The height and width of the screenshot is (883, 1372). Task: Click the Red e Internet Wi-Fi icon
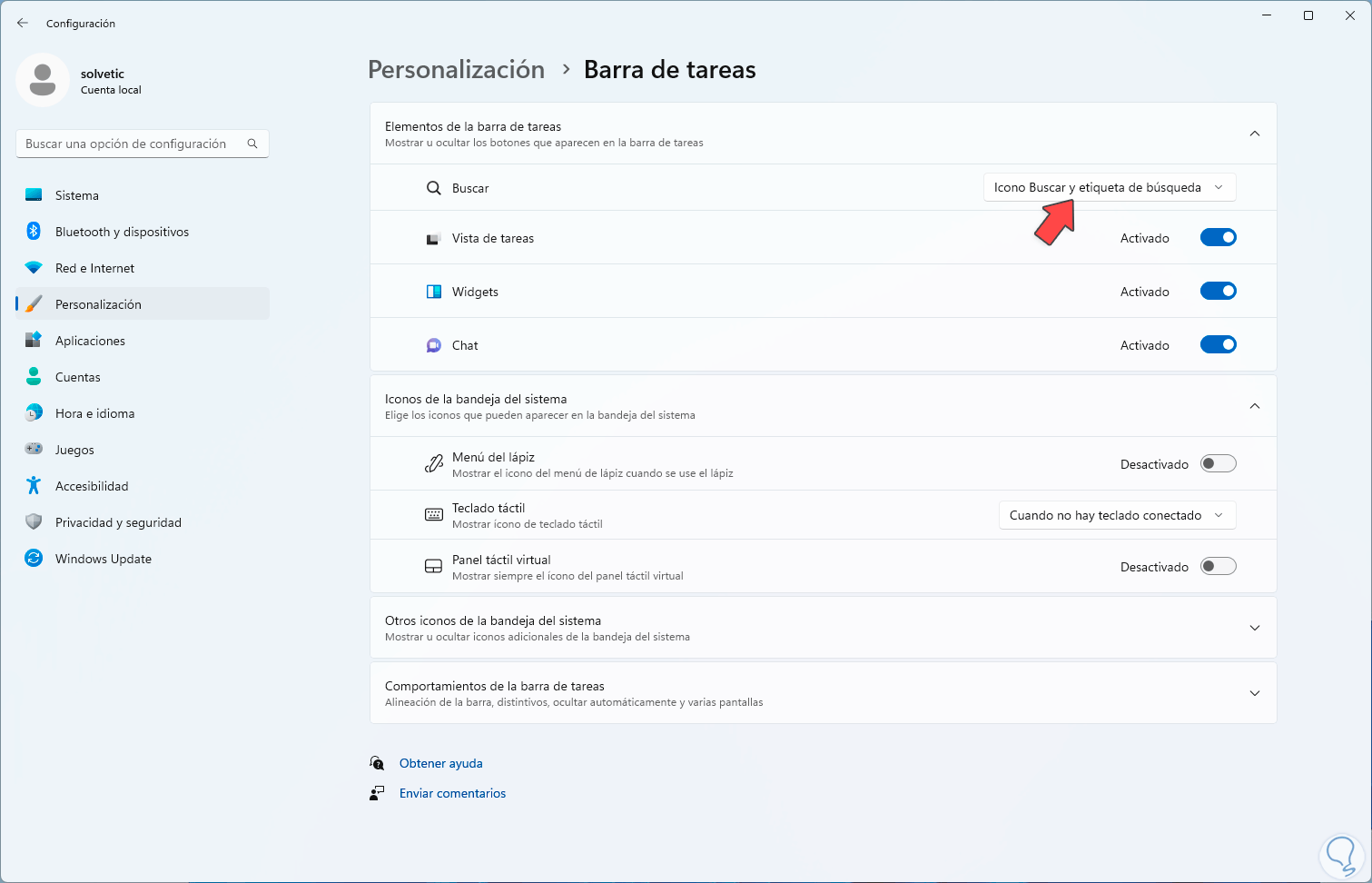(x=34, y=268)
